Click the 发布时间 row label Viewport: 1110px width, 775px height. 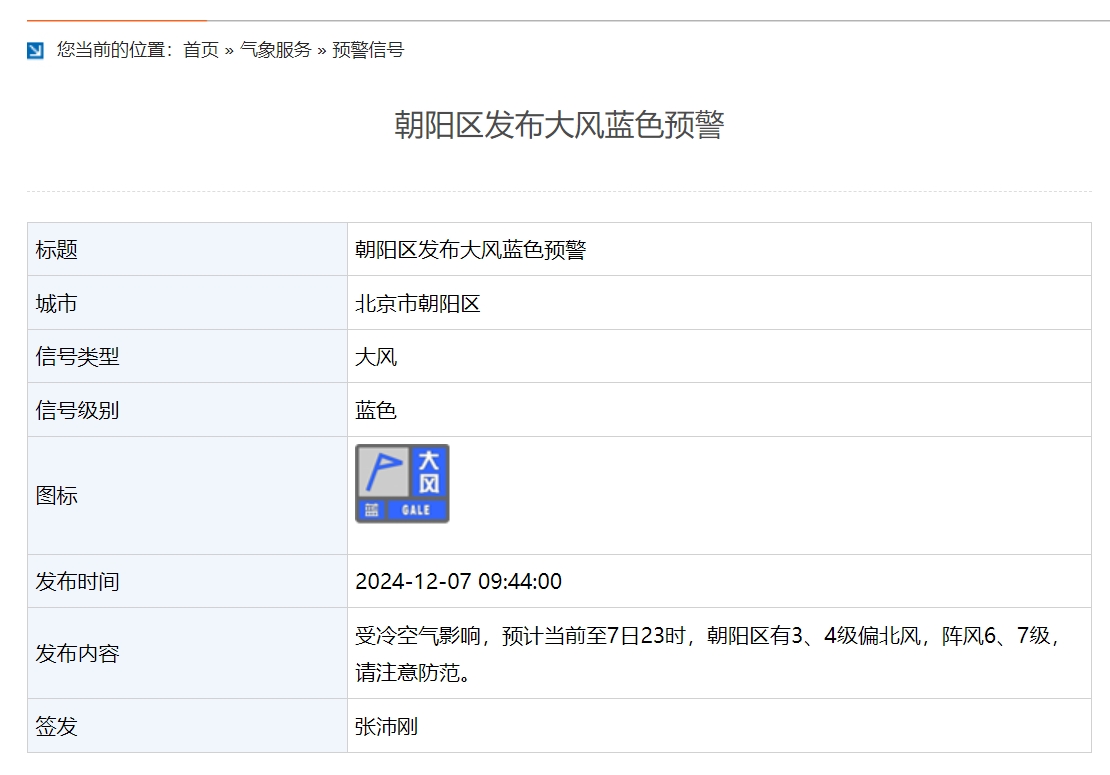[x=77, y=582]
